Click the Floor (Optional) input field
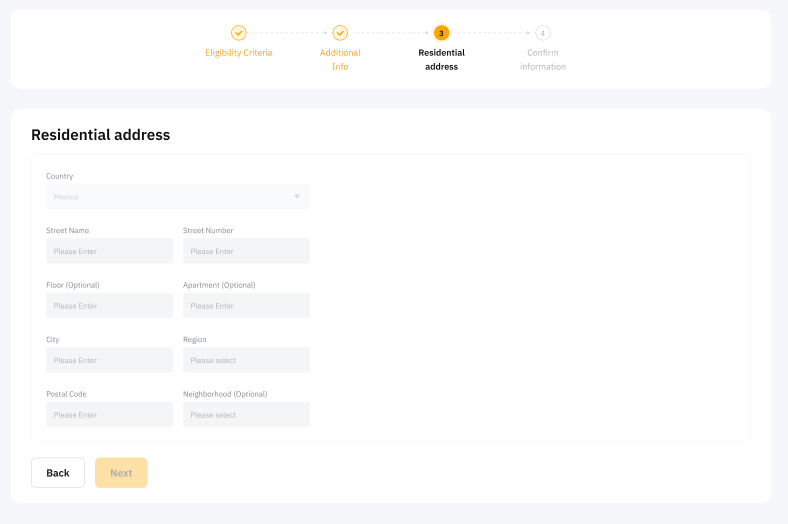Screen dimensions: 788x524 pos(109,306)
